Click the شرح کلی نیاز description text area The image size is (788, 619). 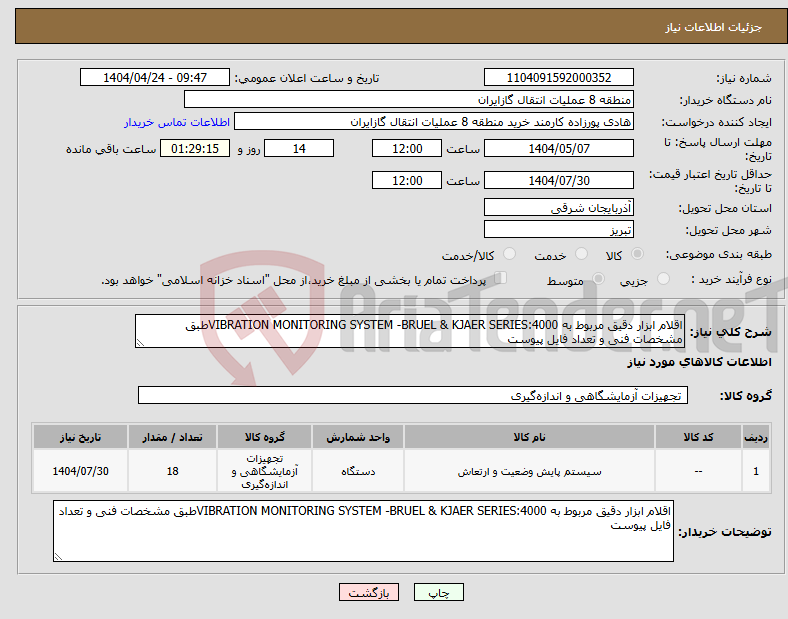(410, 331)
